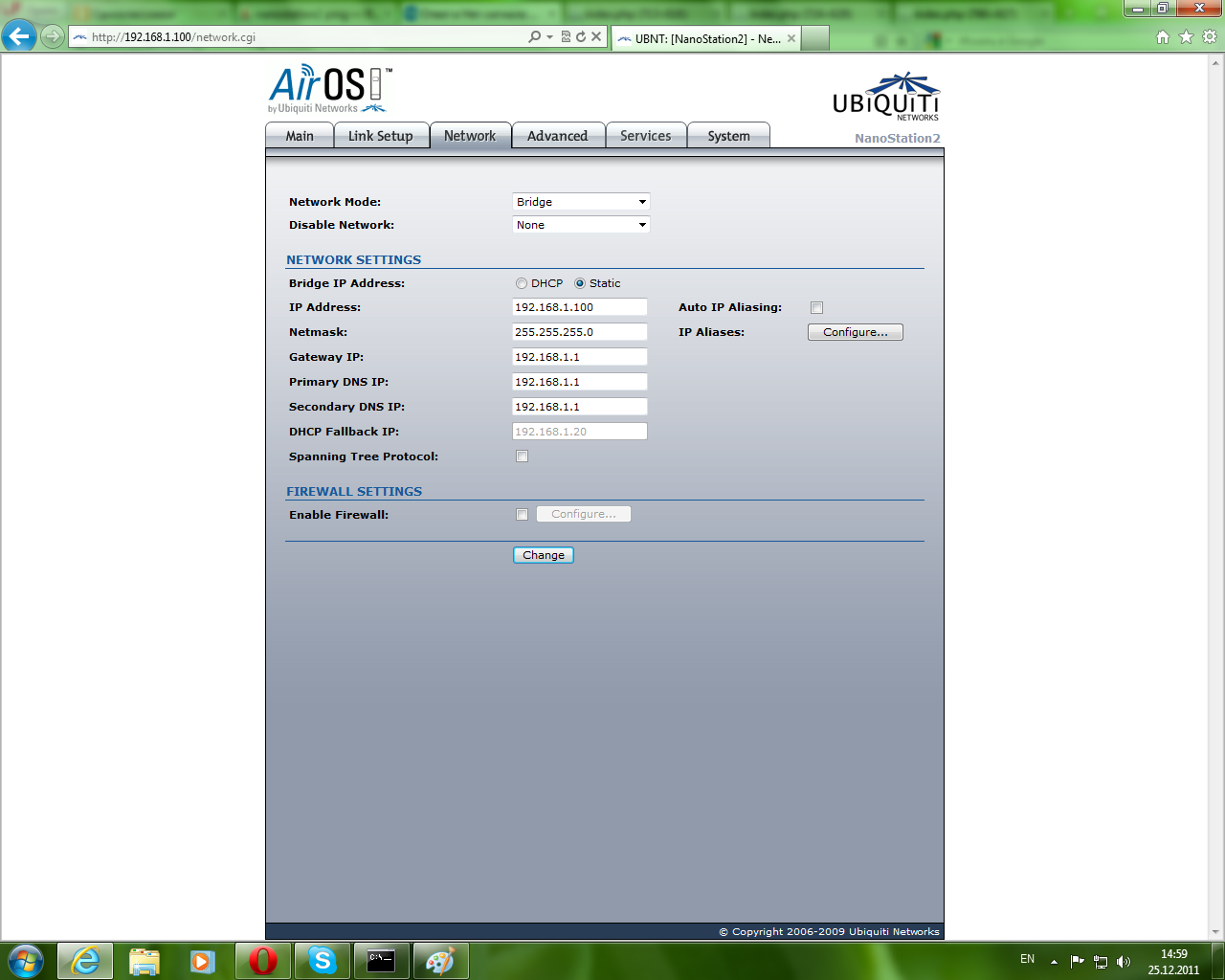Click the Netmask input field

[580, 332]
